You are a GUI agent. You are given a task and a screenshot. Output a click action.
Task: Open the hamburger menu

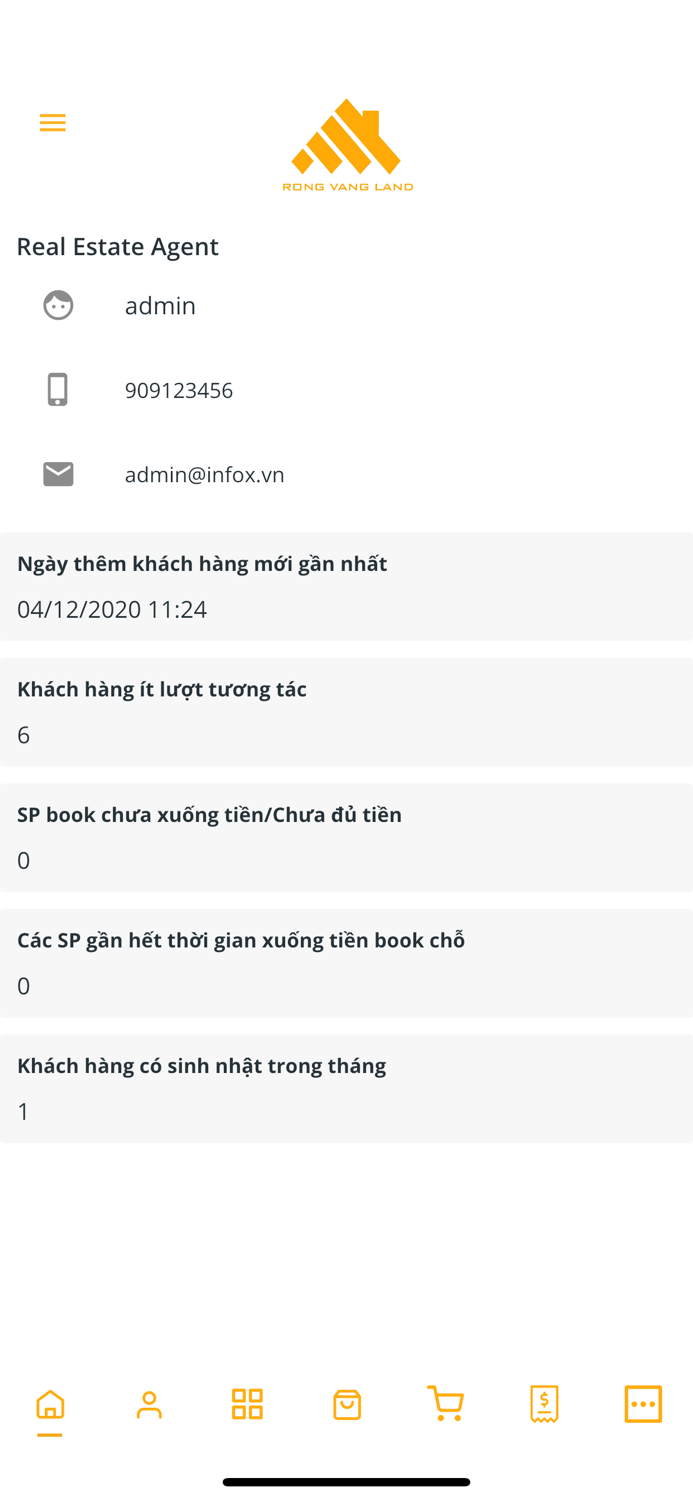[52, 123]
